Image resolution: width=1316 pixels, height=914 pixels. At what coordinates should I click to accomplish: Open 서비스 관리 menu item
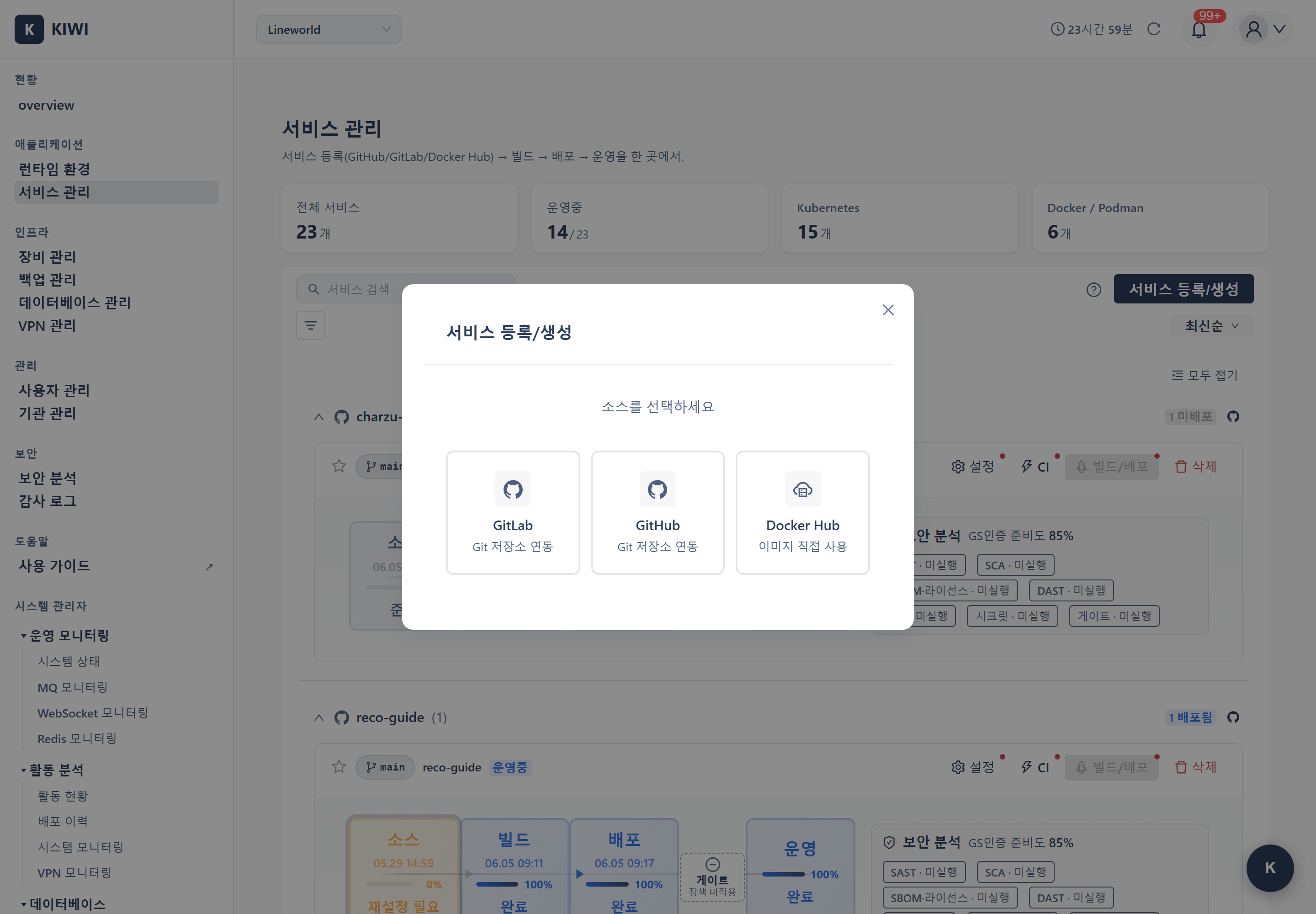116,192
